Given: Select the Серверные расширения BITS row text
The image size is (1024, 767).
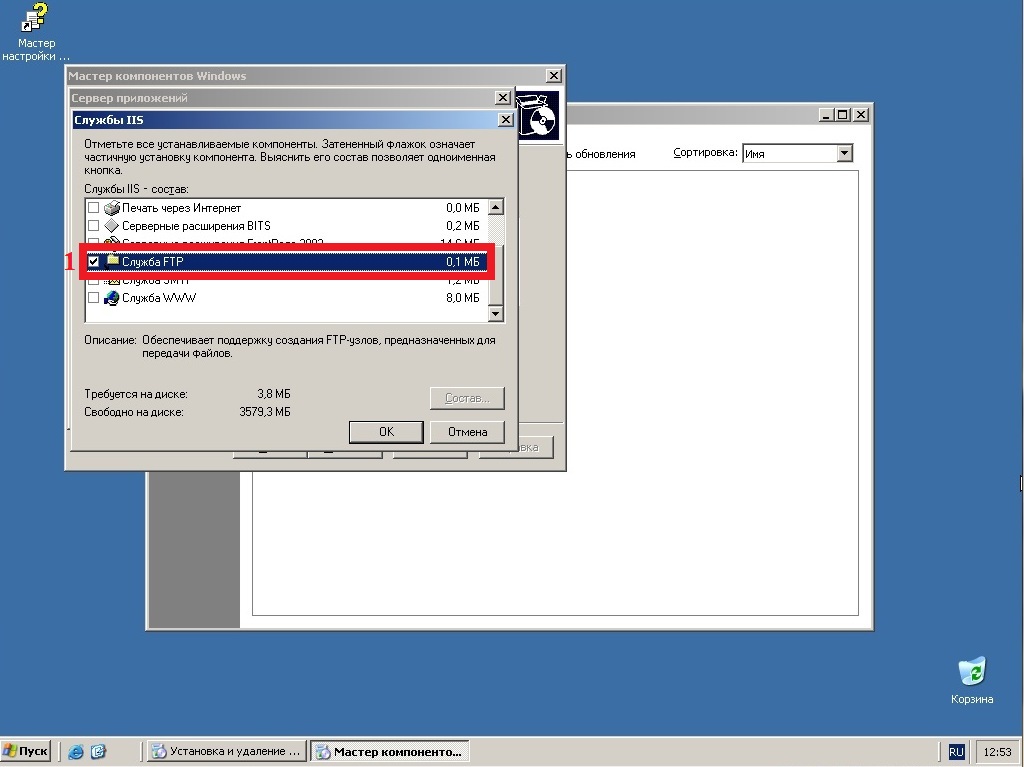Looking at the screenshot, I should coord(196,225).
